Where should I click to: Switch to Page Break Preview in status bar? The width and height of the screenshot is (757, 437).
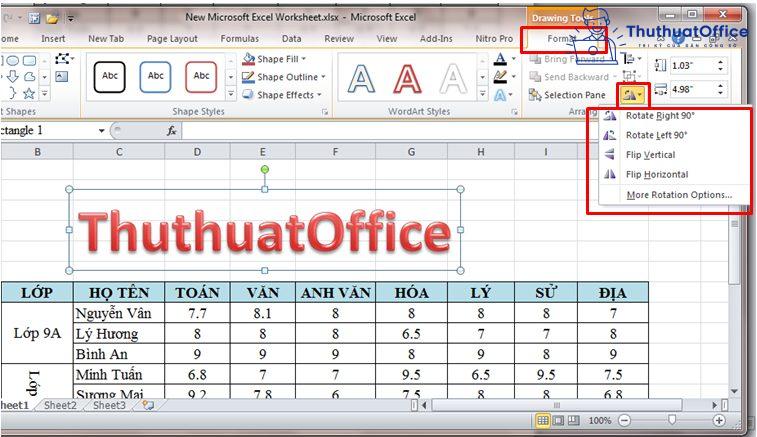[573, 421]
